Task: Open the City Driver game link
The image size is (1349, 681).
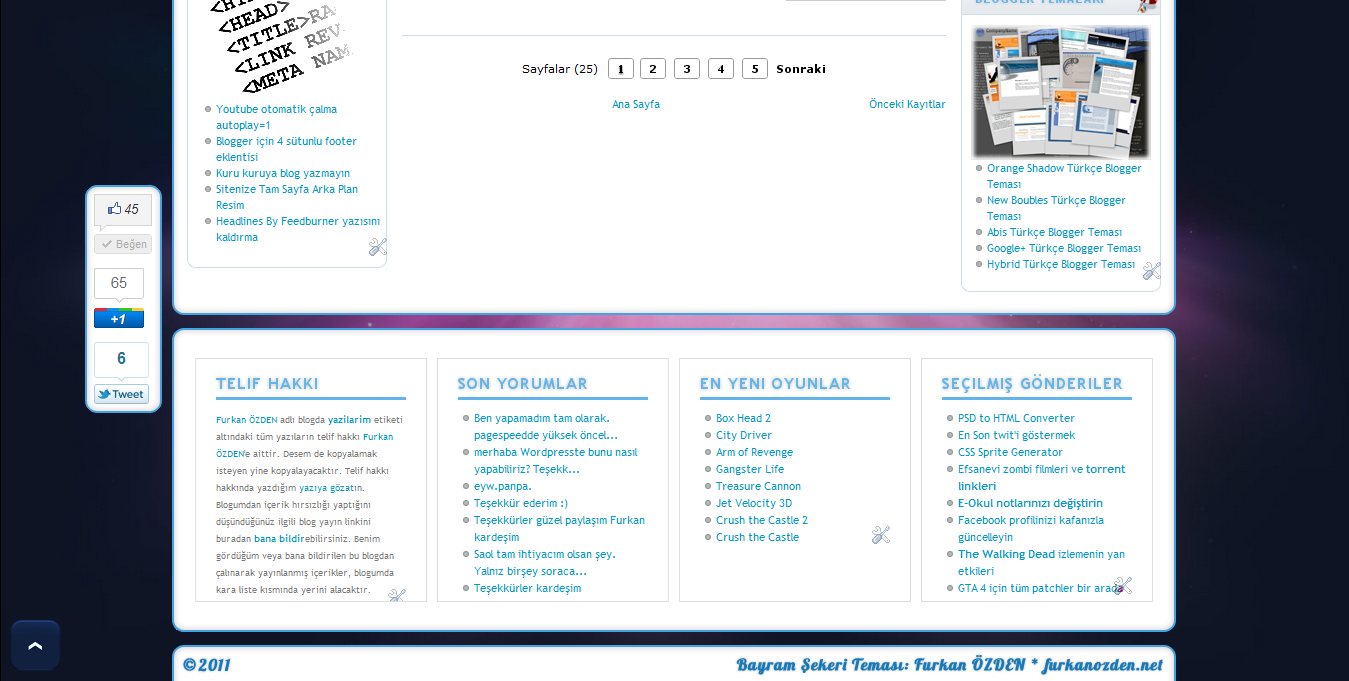Action: click(743, 435)
